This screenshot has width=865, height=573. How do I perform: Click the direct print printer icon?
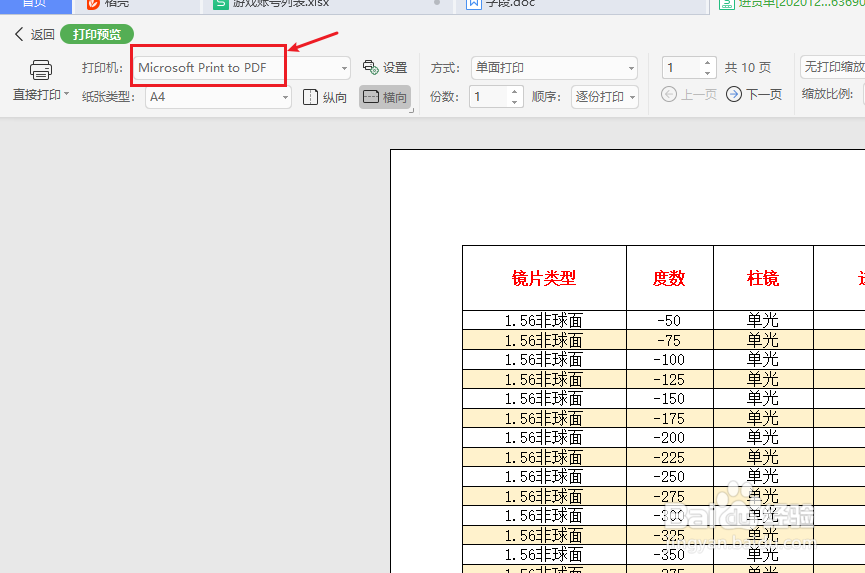tap(41, 69)
